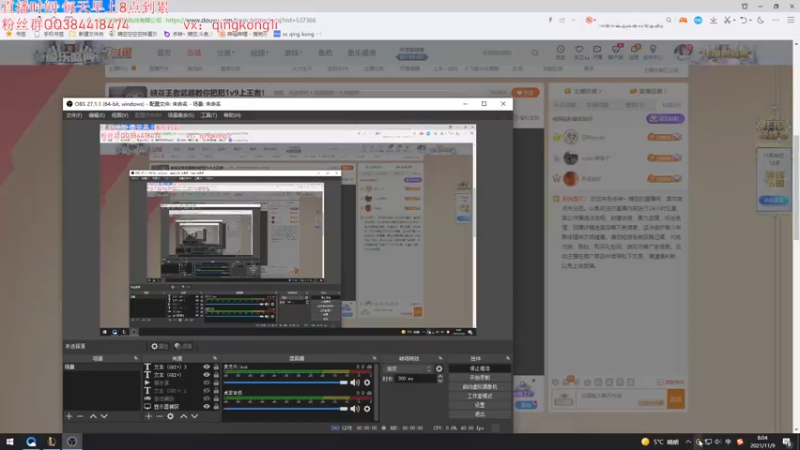The height and width of the screenshot is (450, 800).
Task: Open the transition type dropdown in Scene Transitions
Action: (409, 368)
